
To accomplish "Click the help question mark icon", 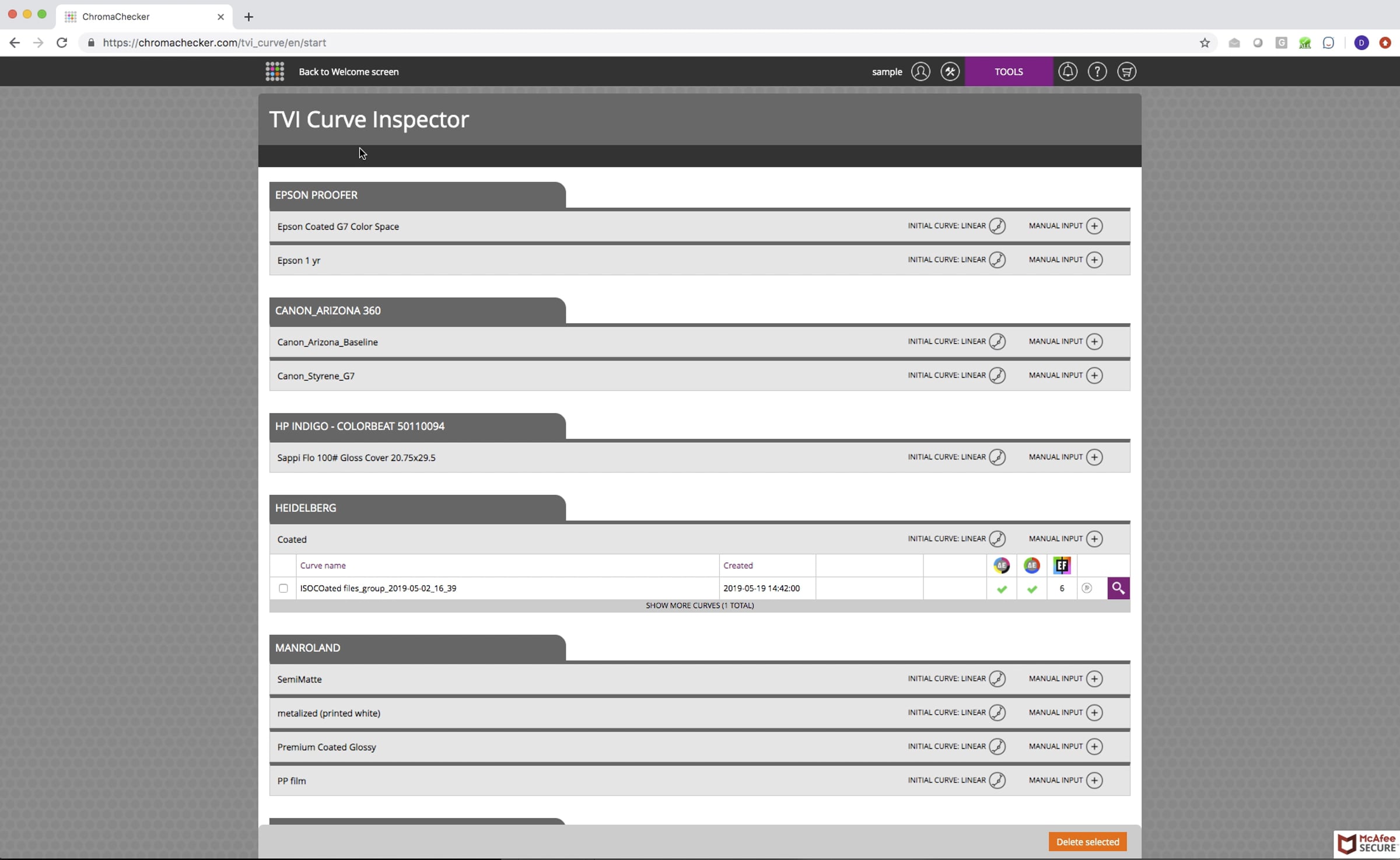I will point(1097,72).
